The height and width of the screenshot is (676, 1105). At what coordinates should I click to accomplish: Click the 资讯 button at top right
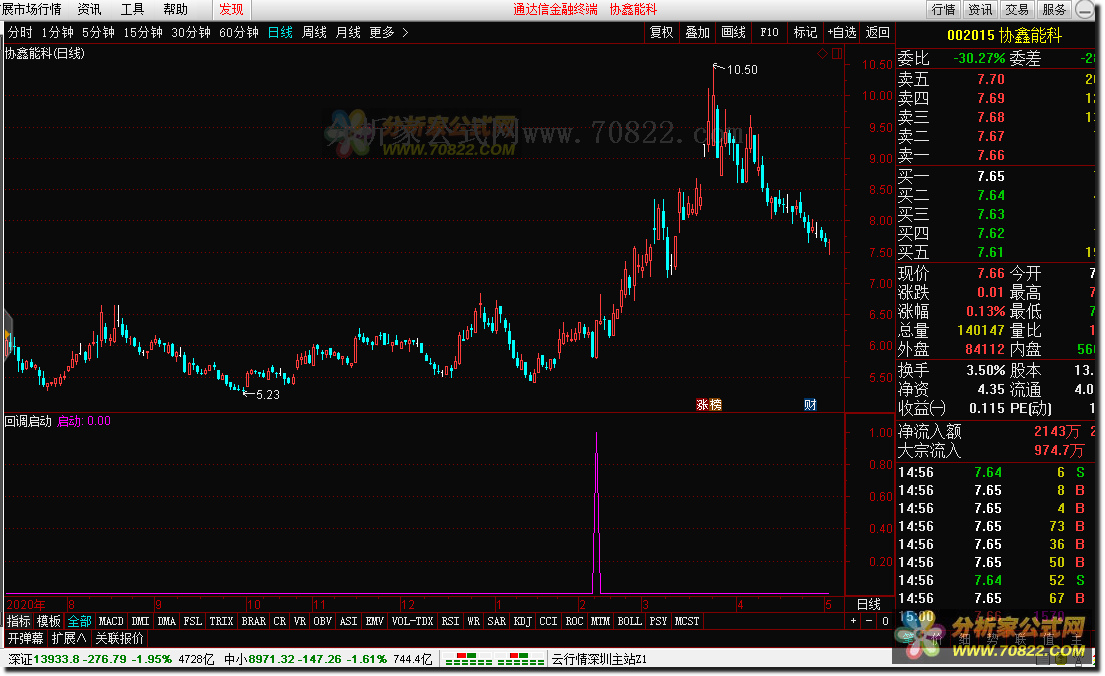[x=980, y=9]
